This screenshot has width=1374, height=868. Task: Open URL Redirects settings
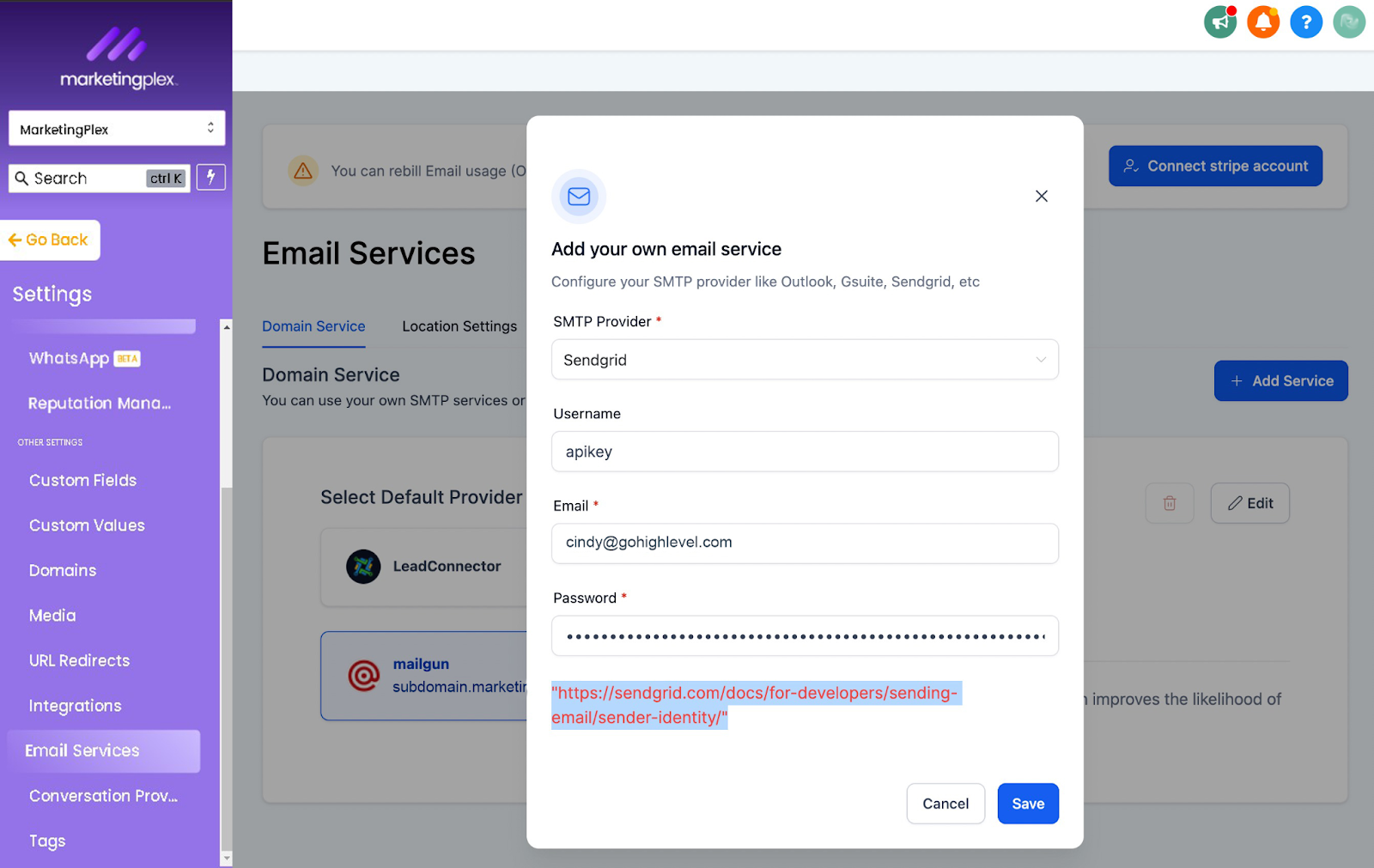[79, 661]
